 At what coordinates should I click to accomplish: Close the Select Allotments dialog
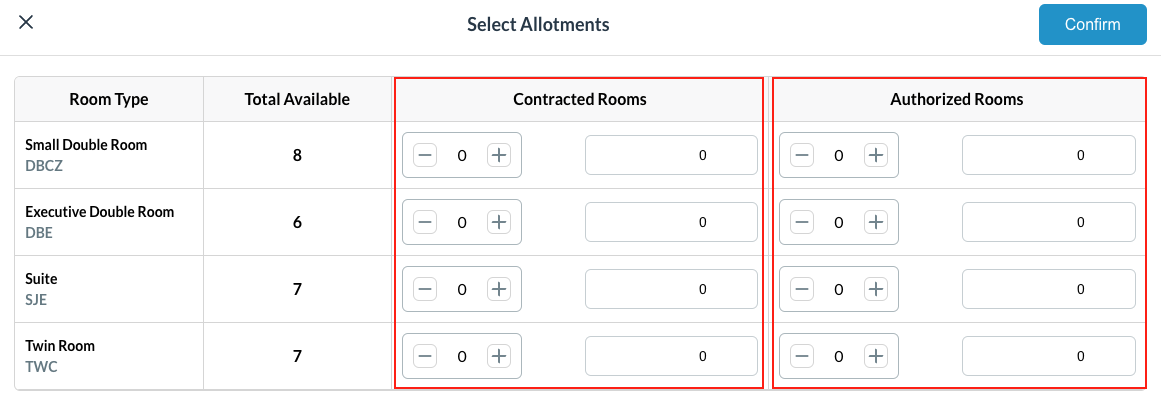point(26,23)
